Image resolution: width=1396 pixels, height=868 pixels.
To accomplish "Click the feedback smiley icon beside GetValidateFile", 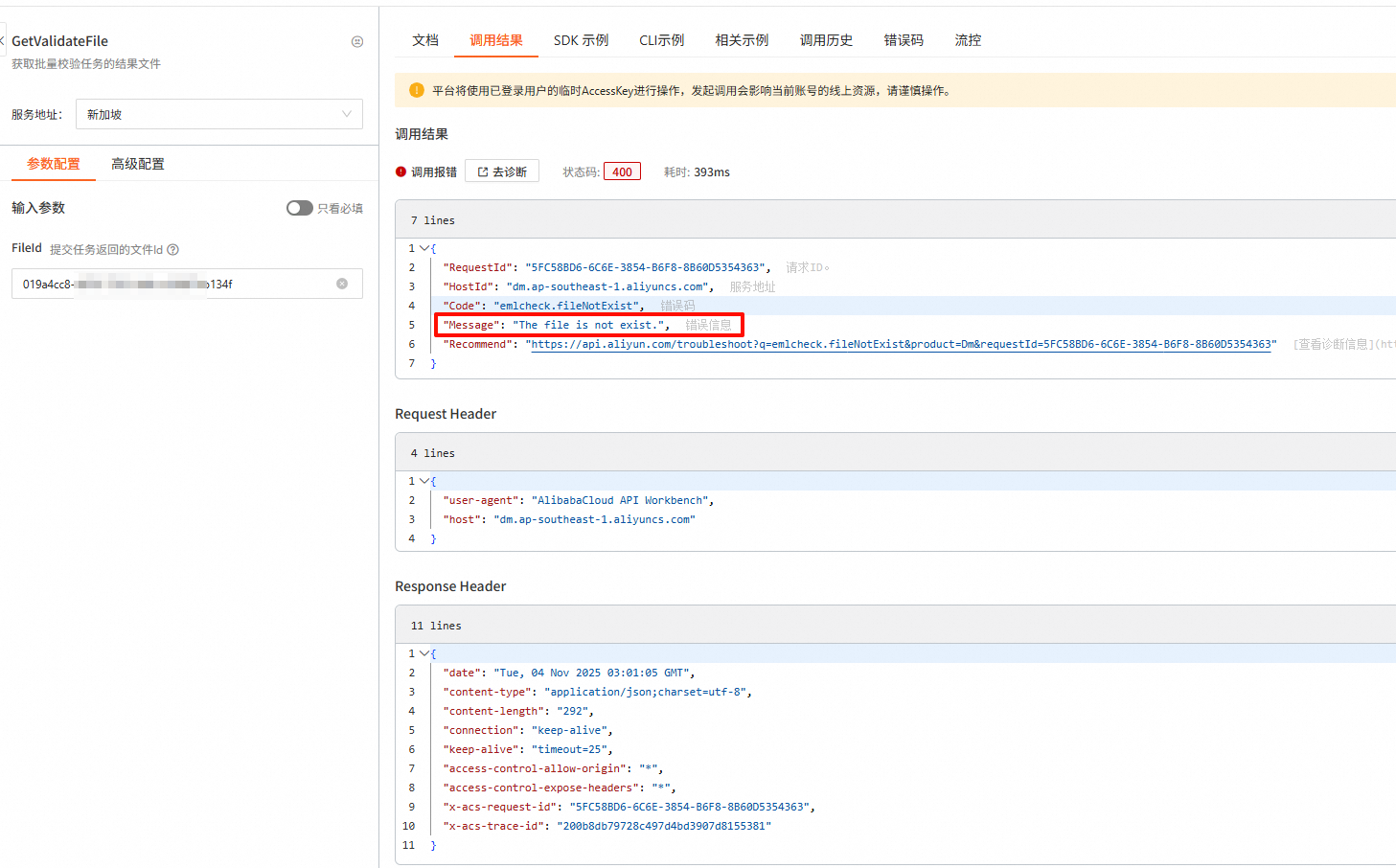I will pyautogui.click(x=357, y=41).
